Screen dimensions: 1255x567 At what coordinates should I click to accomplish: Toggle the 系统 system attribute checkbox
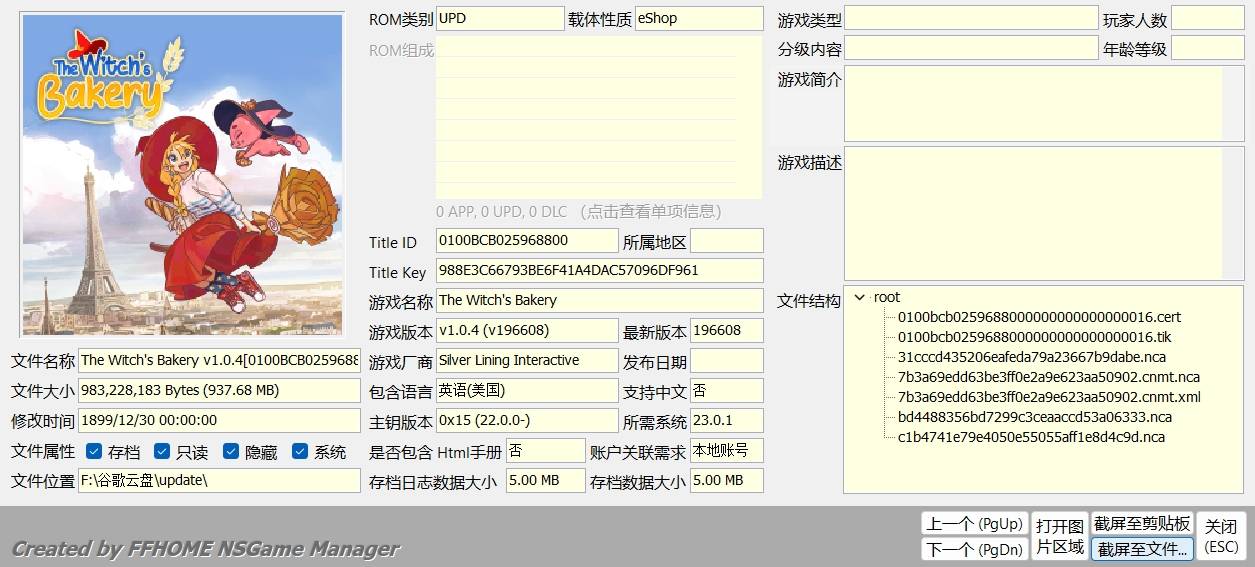pyautogui.click(x=300, y=452)
